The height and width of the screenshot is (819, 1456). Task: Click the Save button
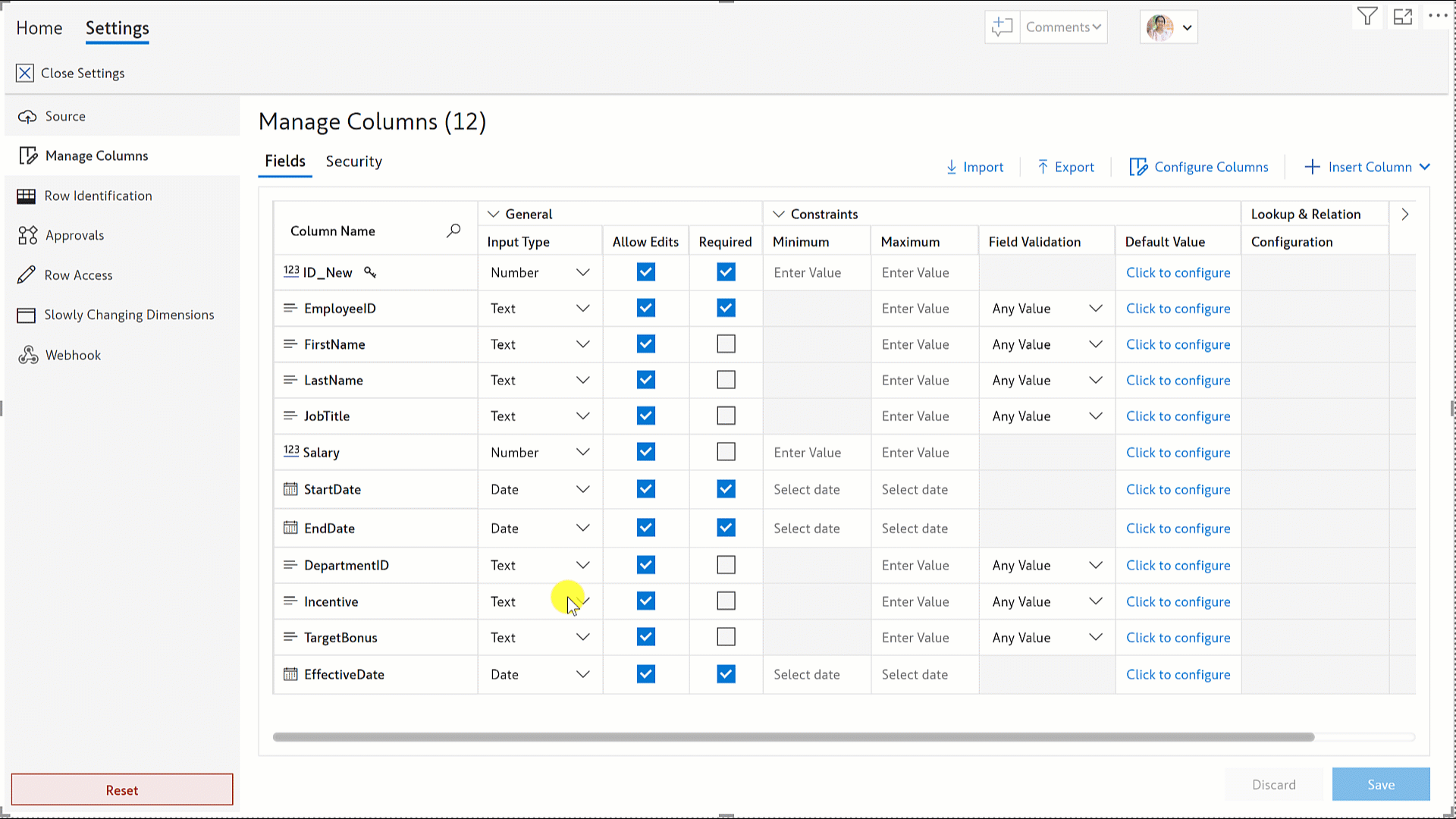pos(1380,785)
